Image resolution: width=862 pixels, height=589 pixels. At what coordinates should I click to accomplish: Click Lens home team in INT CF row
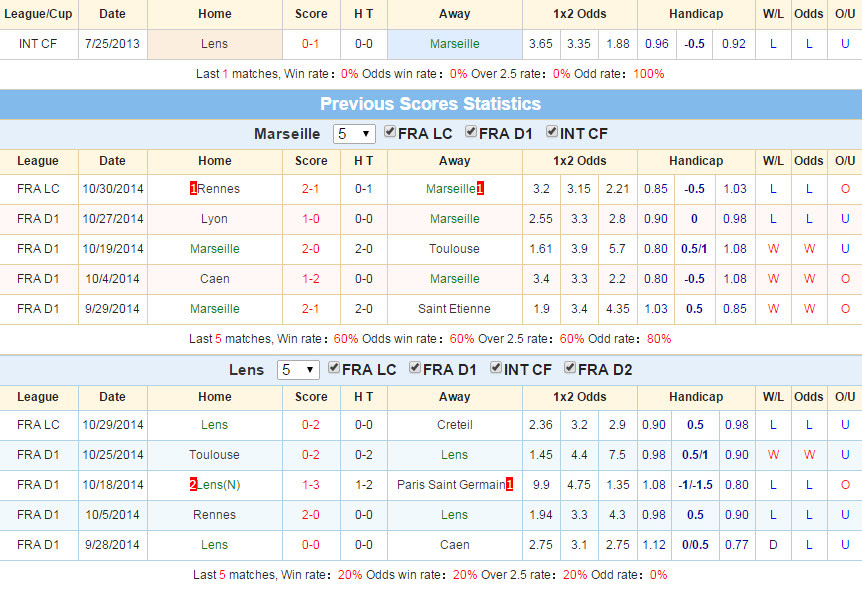coord(214,44)
